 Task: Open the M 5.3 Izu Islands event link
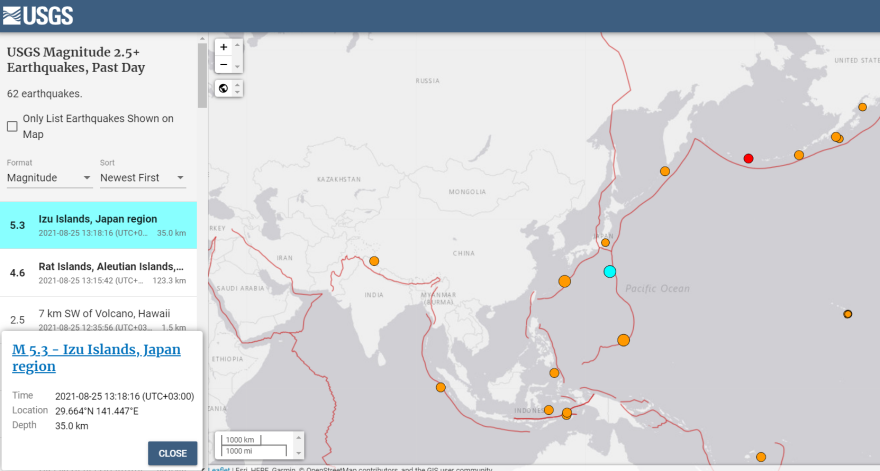(x=96, y=357)
